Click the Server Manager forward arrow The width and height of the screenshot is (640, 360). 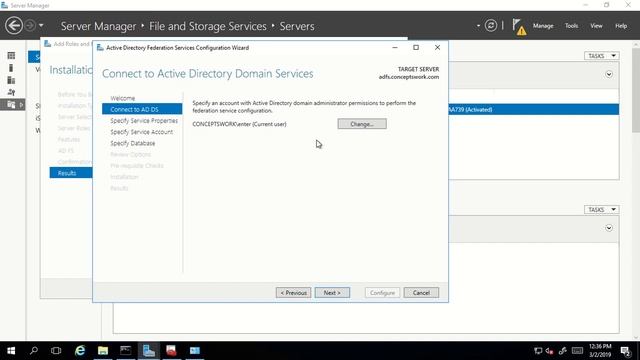30,26
